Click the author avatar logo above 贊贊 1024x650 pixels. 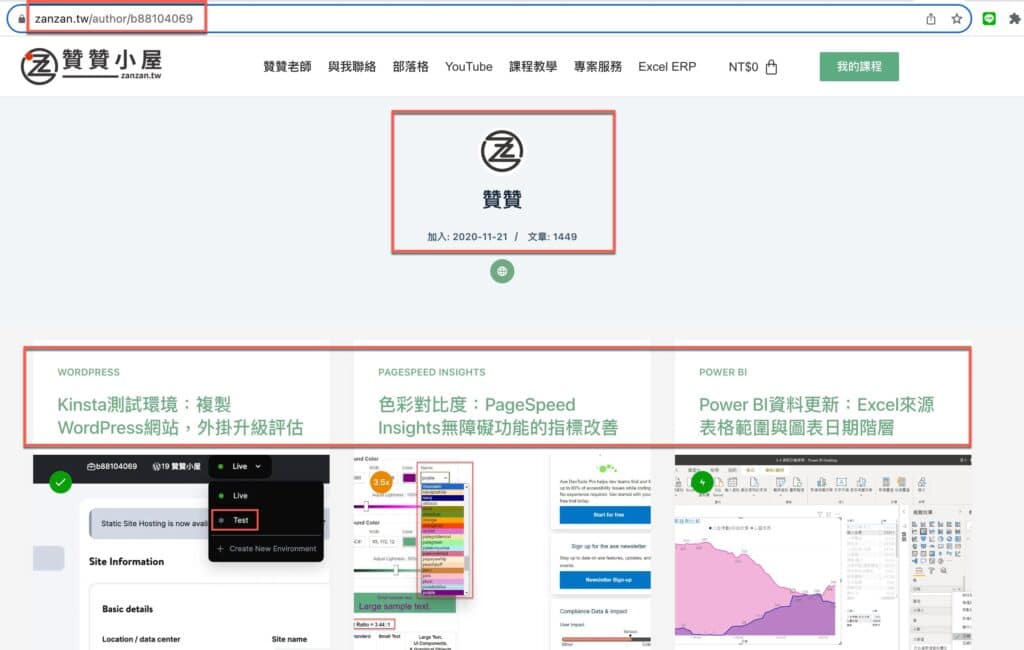coord(502,151)
